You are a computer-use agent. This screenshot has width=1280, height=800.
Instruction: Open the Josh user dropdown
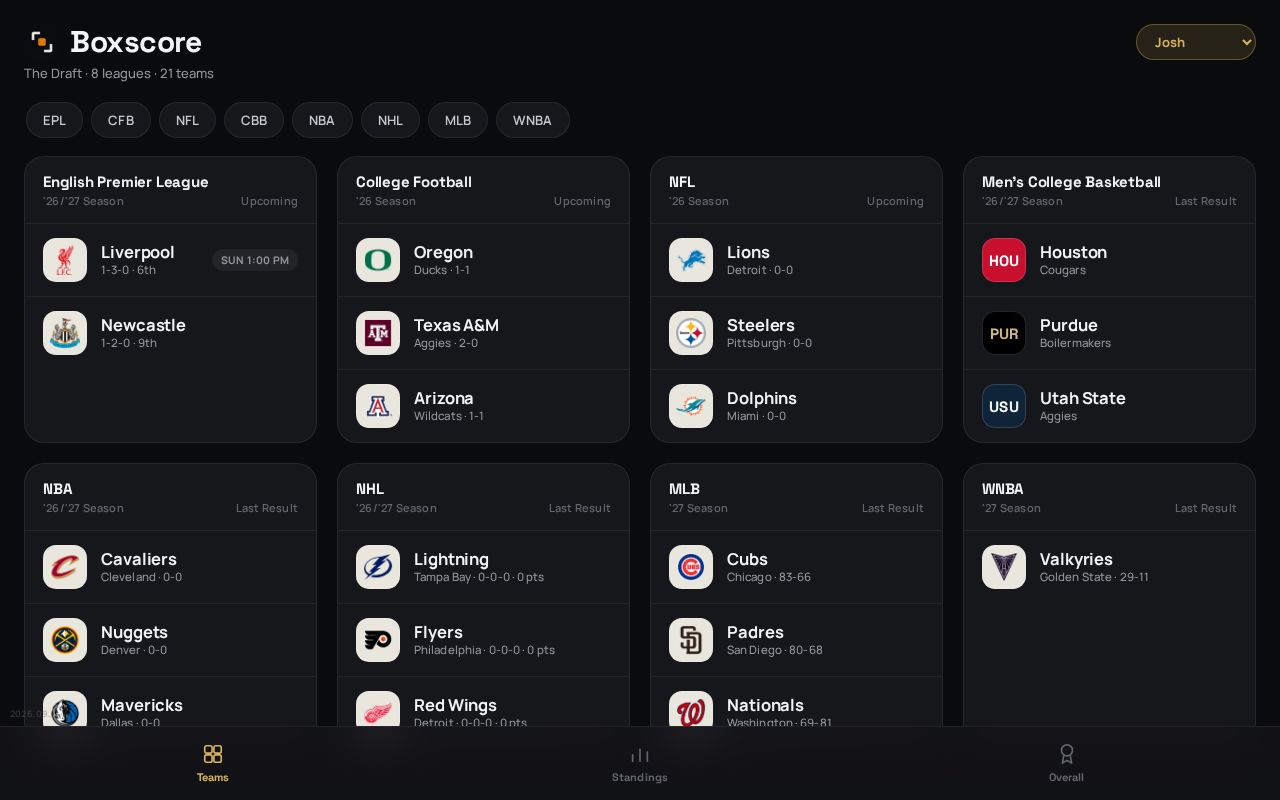point(1195,42)
